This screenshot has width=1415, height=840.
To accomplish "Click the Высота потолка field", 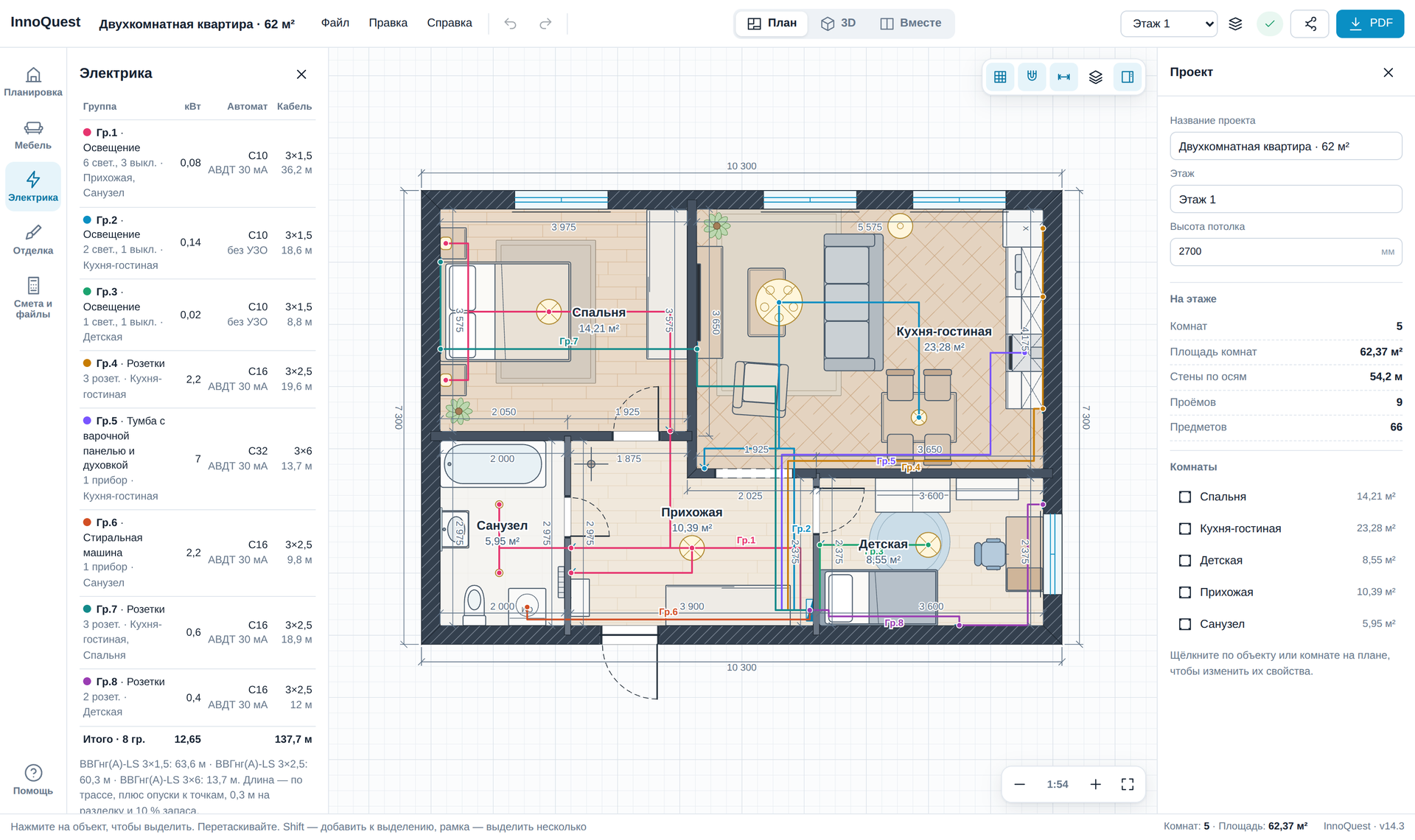I will tap(1286, 251).
